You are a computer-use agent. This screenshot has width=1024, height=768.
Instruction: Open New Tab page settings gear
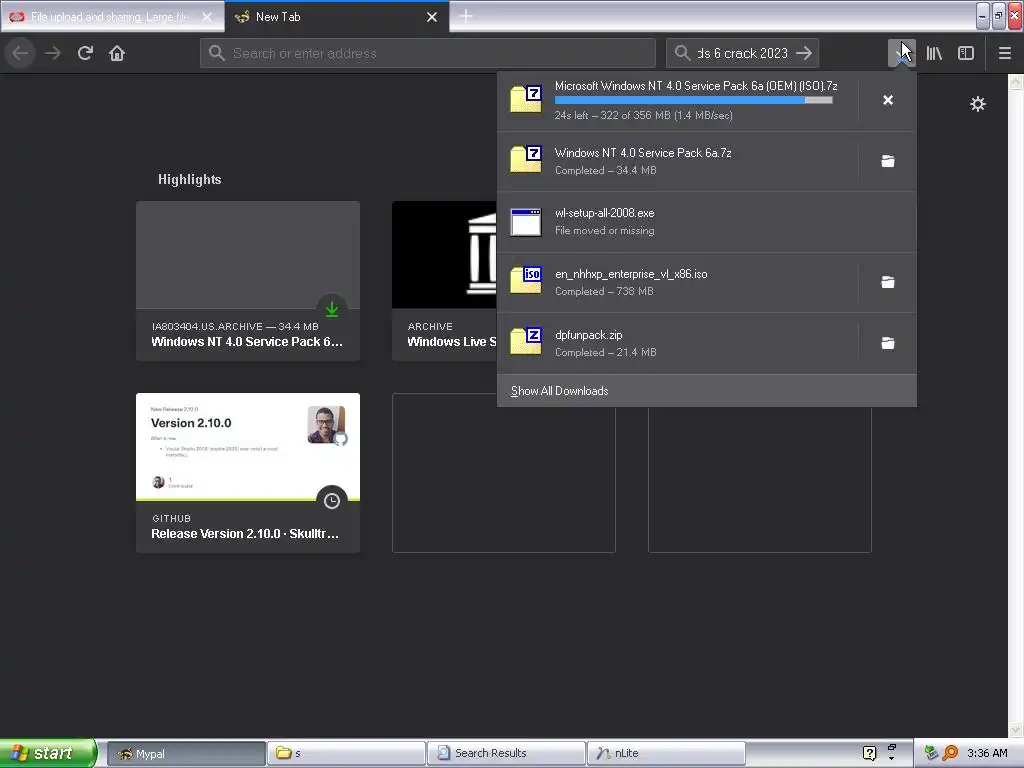978,104
